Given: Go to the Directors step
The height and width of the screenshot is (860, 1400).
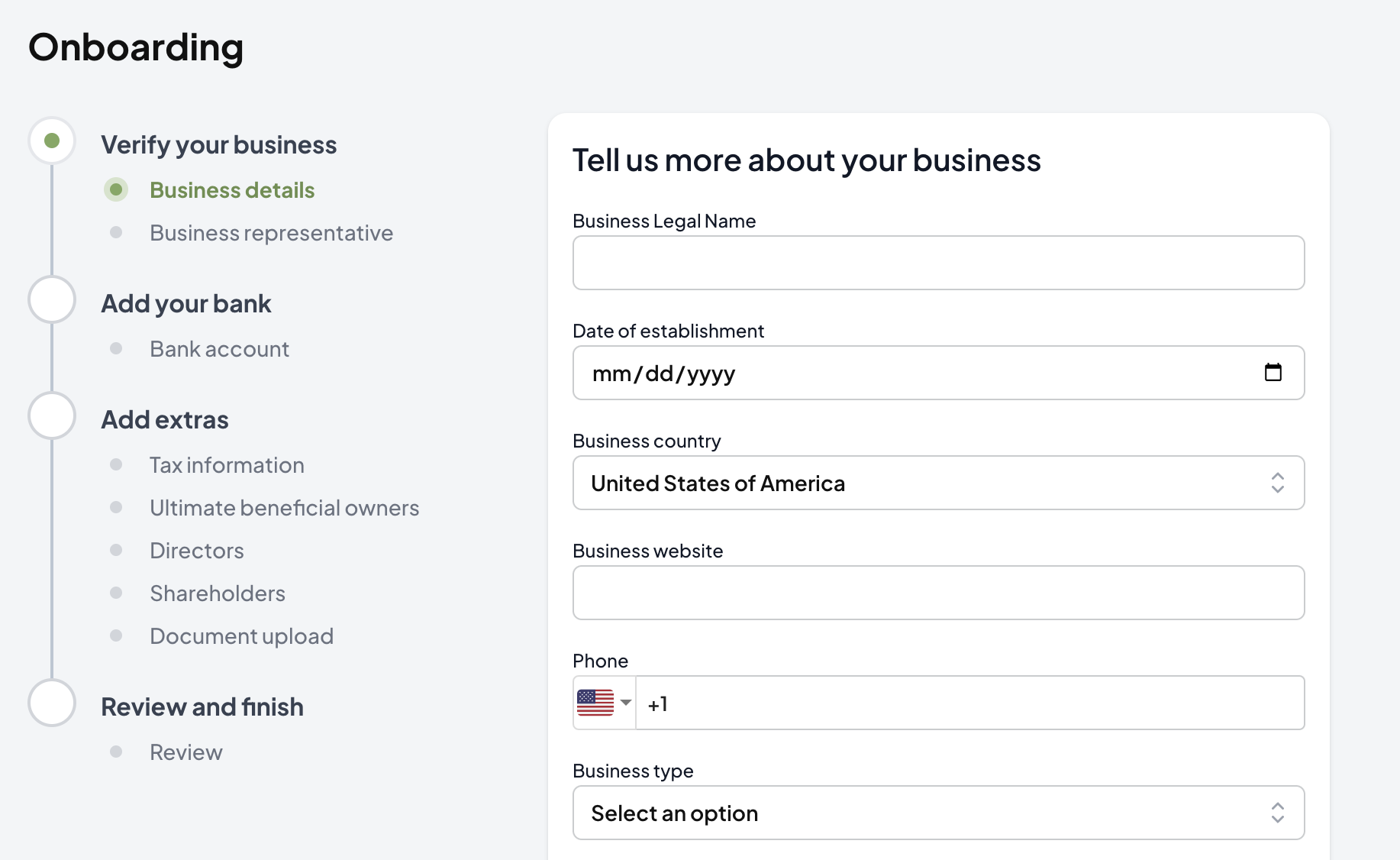Looking at the screenshot, I should [196, 551].
